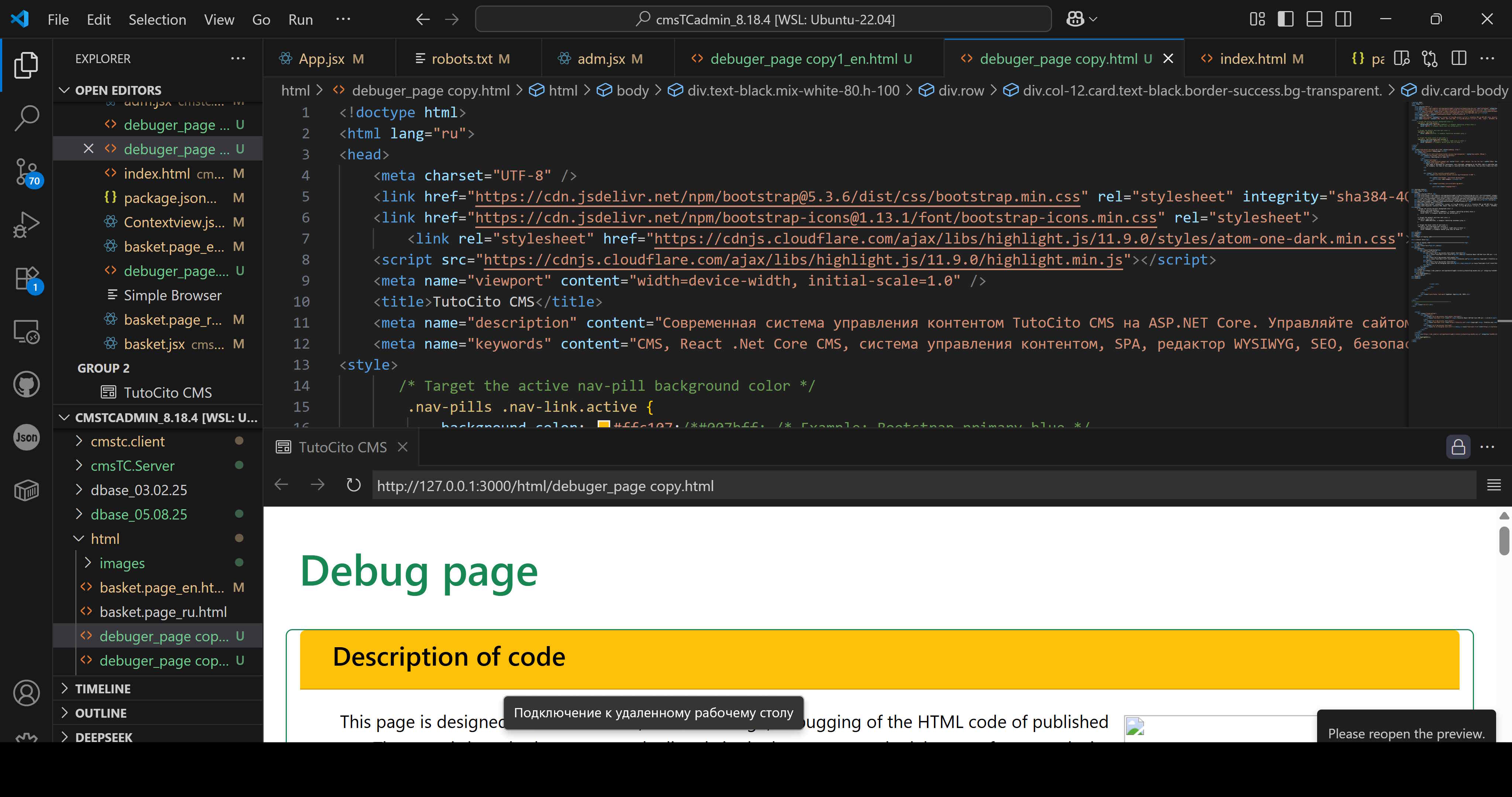Toggle the secondary side bar icon

click(1343, 19)
